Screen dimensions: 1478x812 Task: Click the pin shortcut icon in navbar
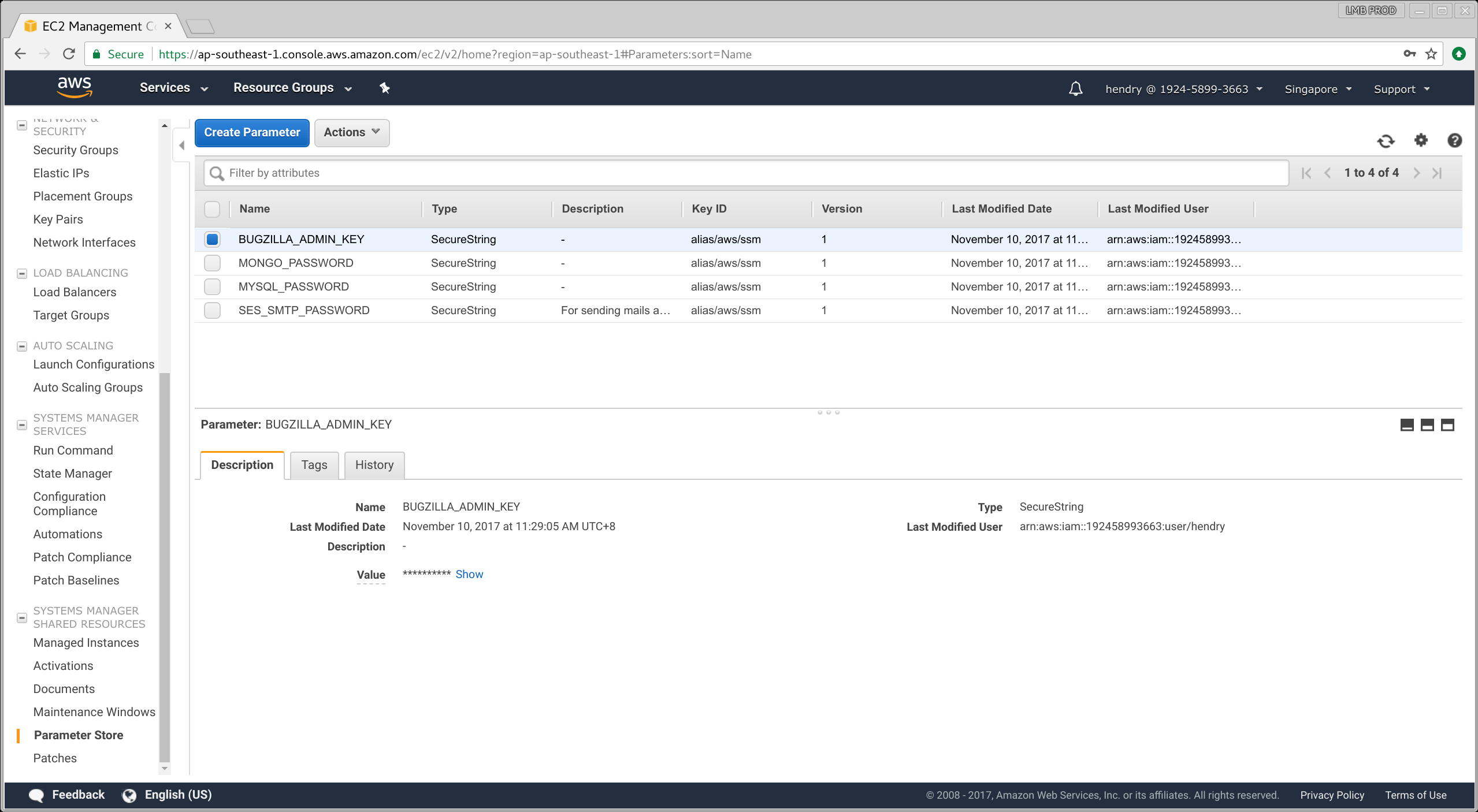pos(385,88)
